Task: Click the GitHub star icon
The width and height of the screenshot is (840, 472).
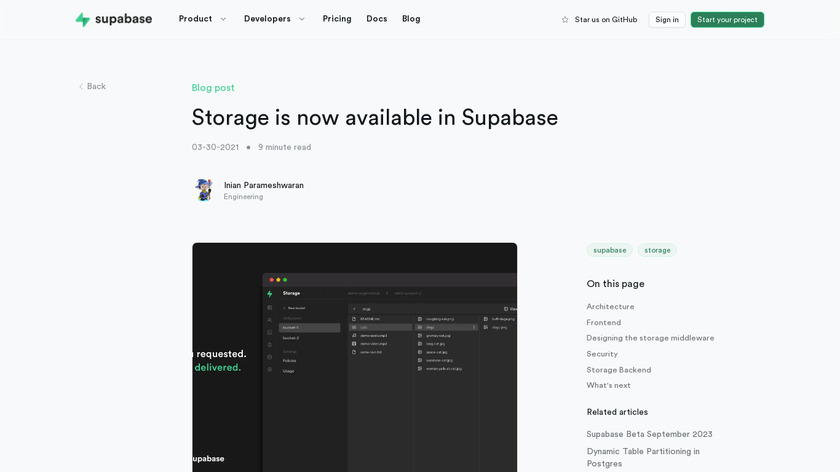Action: pyautogui.click(x=565, y=19)
